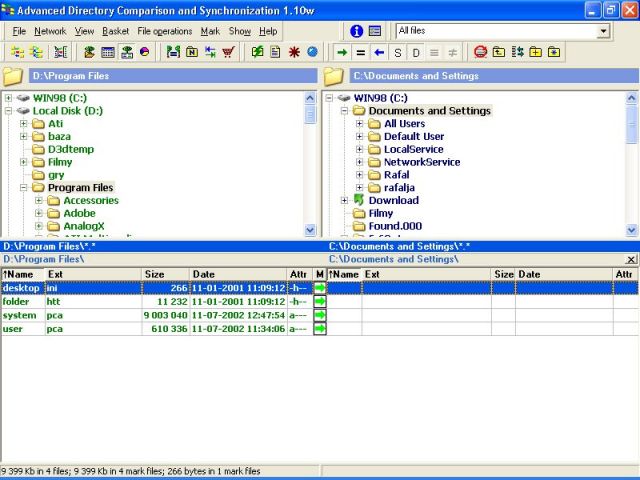Toggle the green right arrow filter
The width and height of the screenshot is (640, 480).
[x=342, y=52]
